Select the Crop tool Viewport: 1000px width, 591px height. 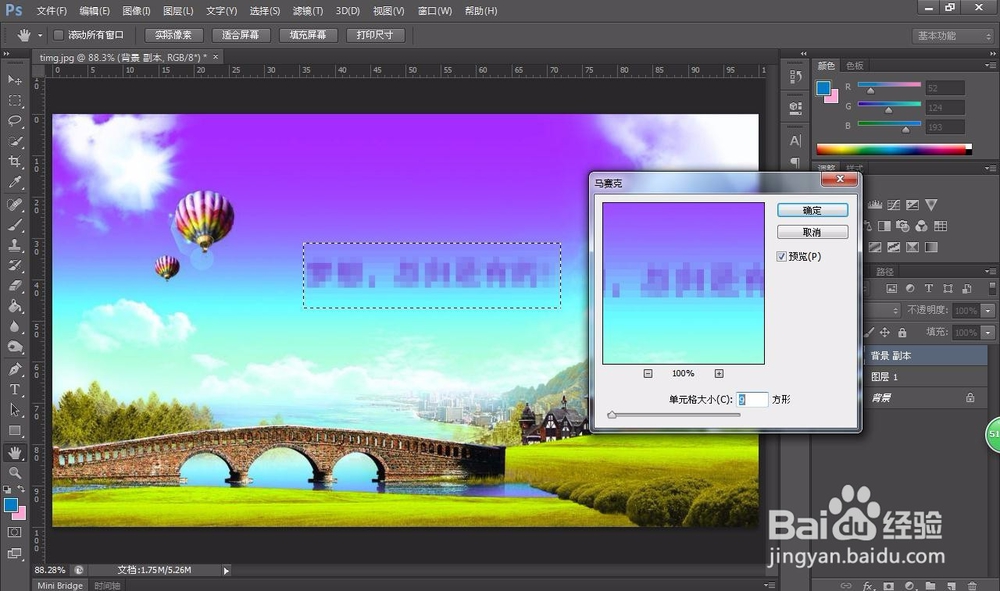[x=15, y=161]
